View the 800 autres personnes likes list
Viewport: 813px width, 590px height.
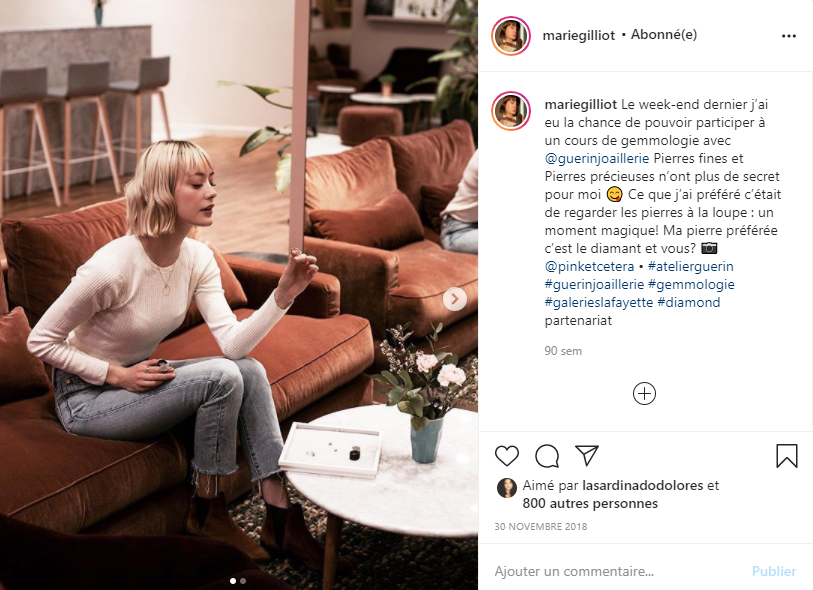[590, 503]
